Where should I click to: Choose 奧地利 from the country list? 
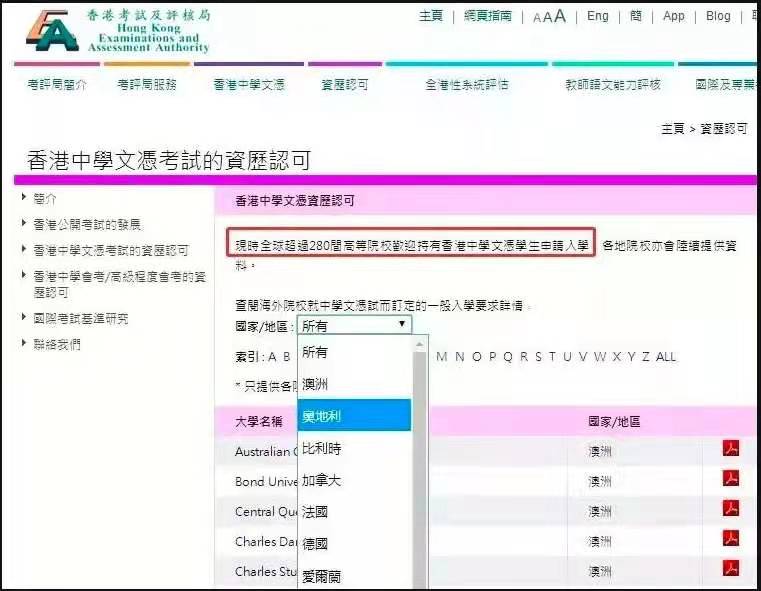click(354, 415)
